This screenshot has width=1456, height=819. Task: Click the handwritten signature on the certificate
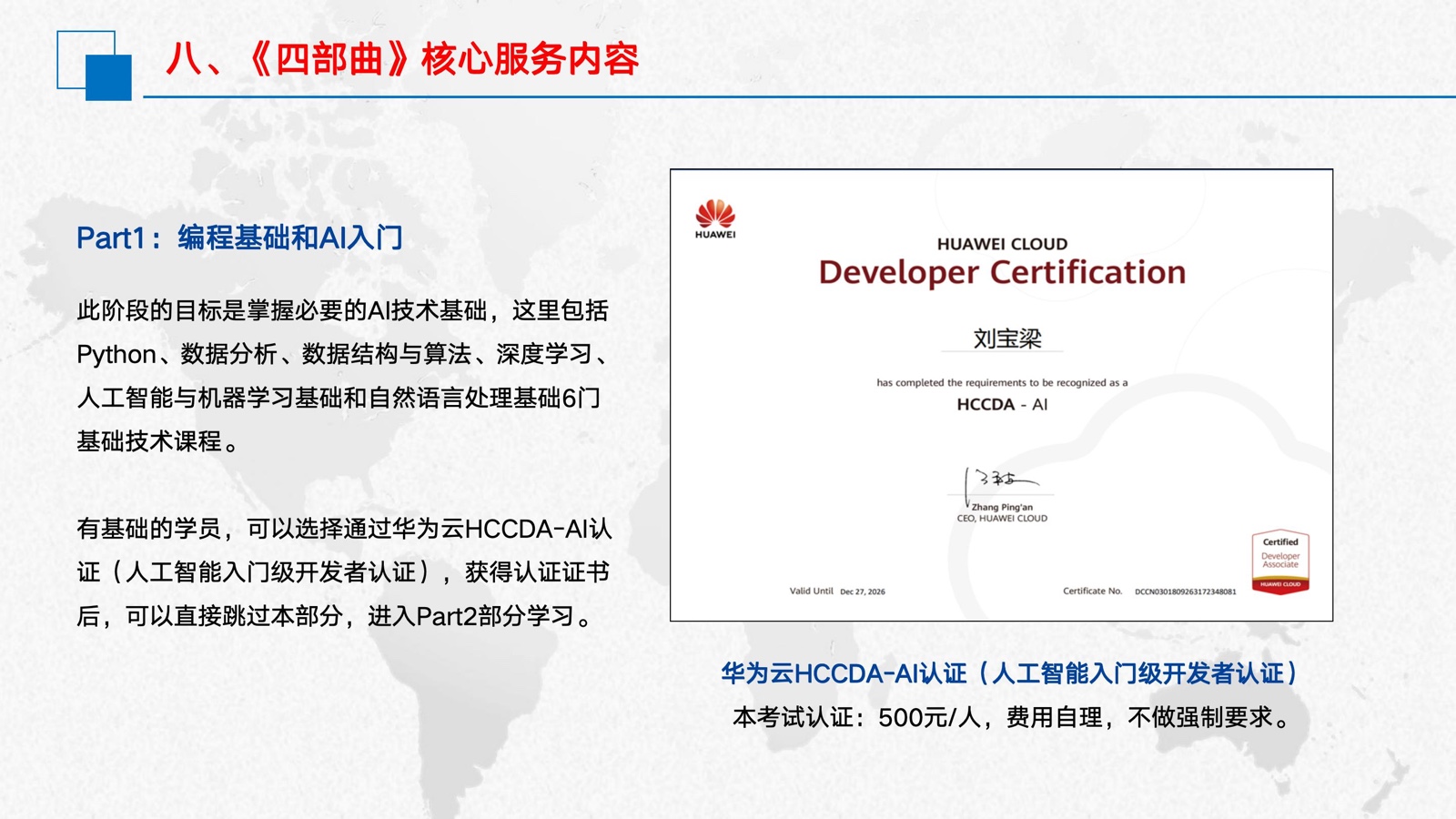(x=1001, y=480)
